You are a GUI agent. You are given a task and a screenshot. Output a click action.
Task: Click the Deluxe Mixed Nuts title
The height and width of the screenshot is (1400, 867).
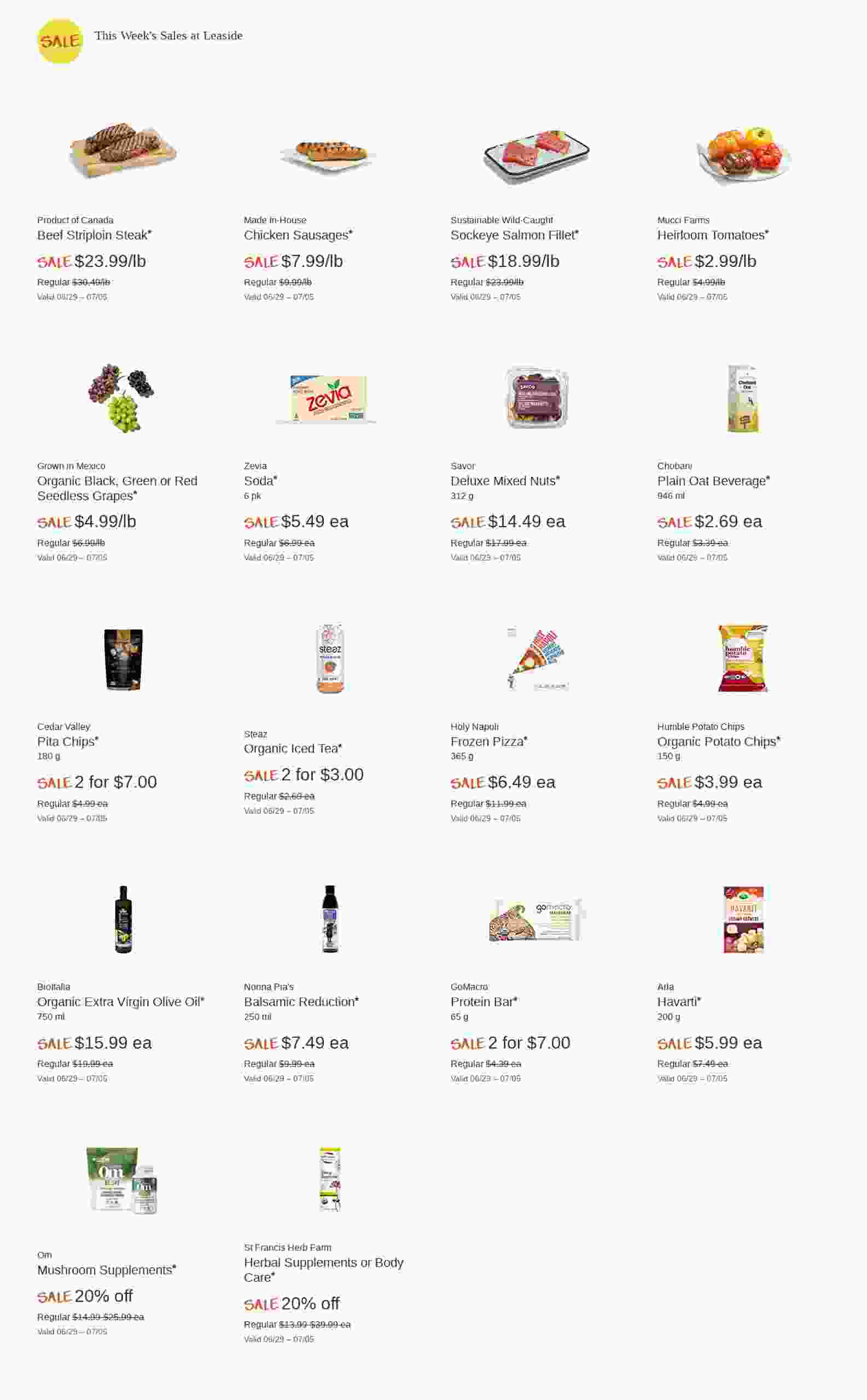pos(504,481)
